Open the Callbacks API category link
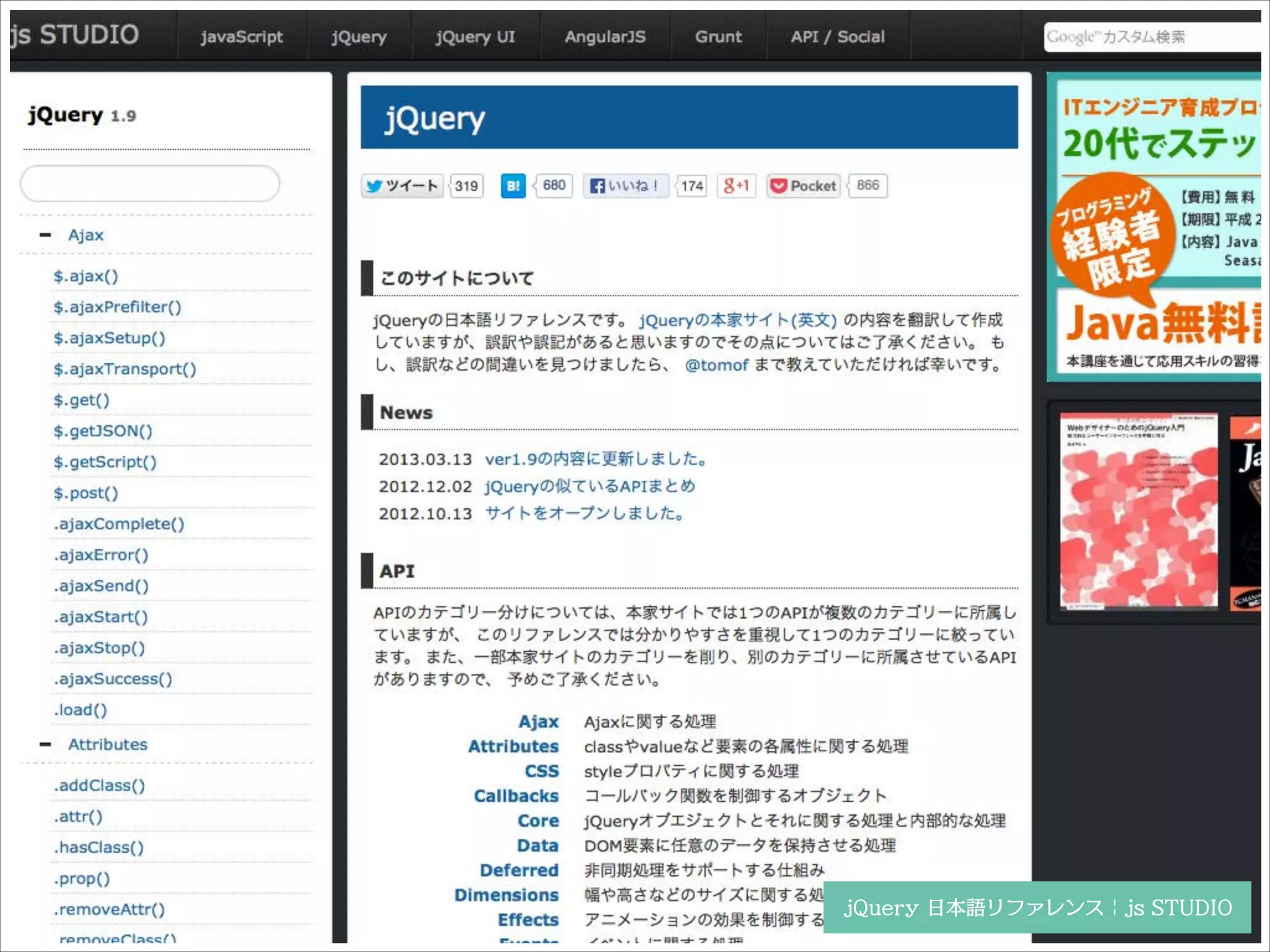 (517, 796)
